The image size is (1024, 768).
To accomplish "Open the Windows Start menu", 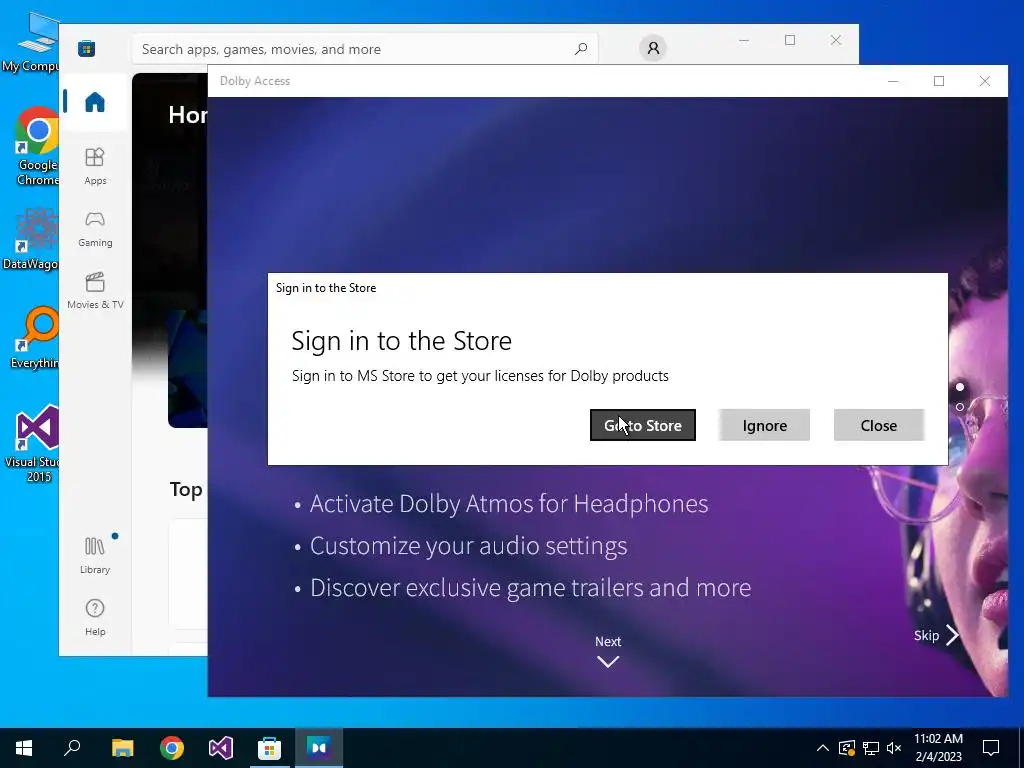I will coord(24,748).
